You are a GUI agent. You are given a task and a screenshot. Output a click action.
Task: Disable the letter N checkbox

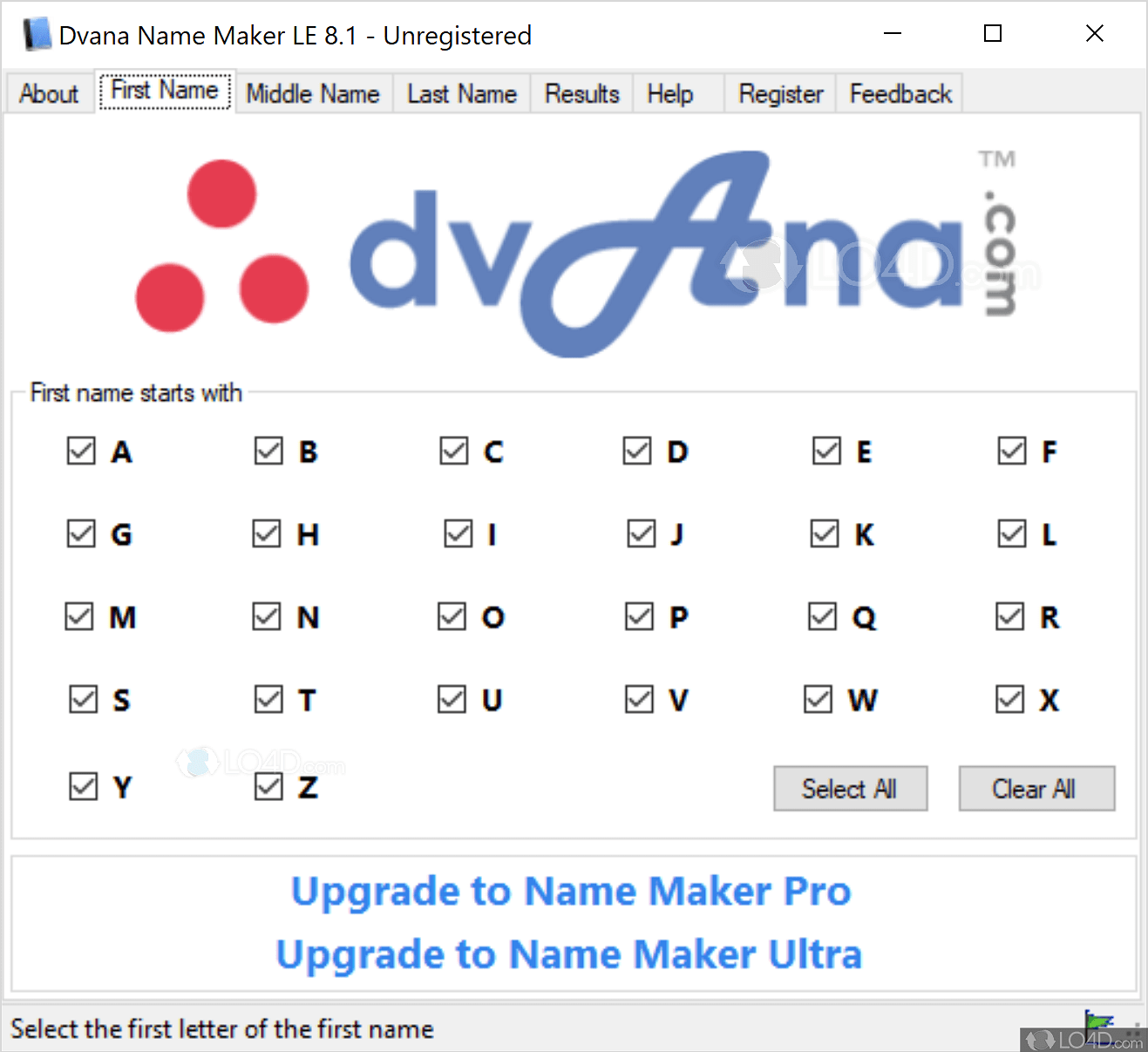pyautogui.click(x=267, y=616)
